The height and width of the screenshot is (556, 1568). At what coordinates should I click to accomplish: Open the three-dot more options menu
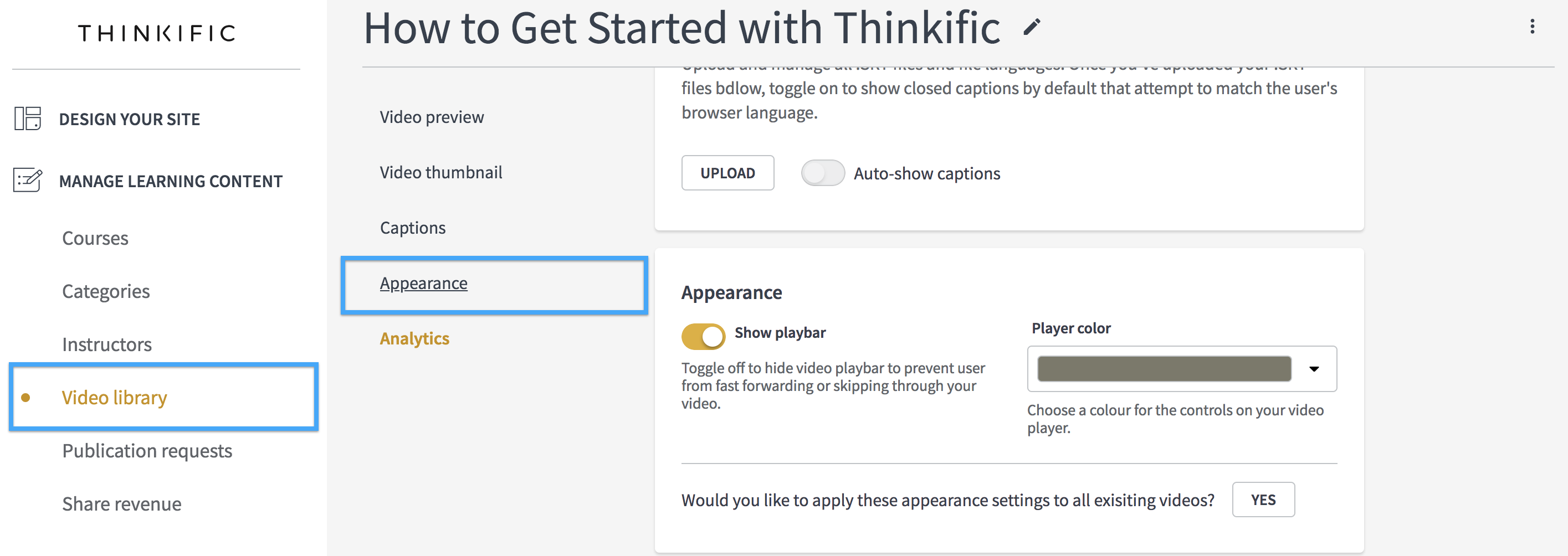click(x=1532, y=26)
